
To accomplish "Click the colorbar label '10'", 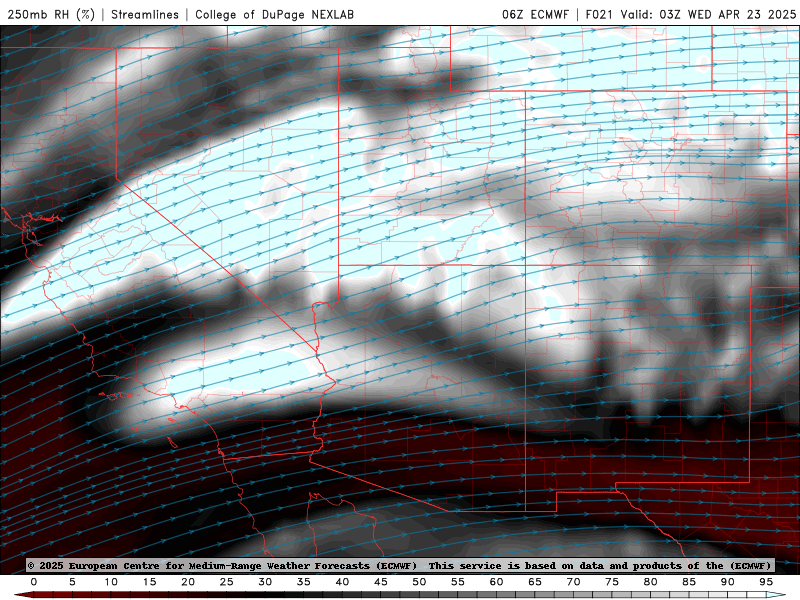I will (111, 582).
